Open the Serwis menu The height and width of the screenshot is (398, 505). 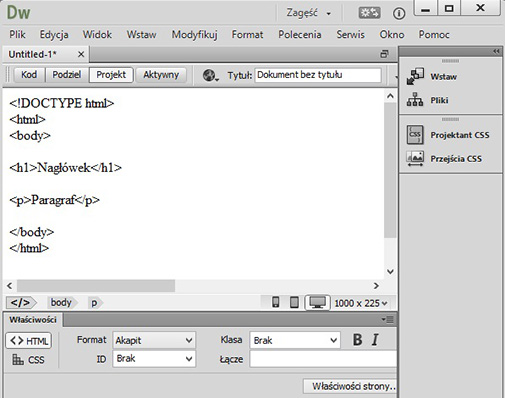(x=350, y=35)
